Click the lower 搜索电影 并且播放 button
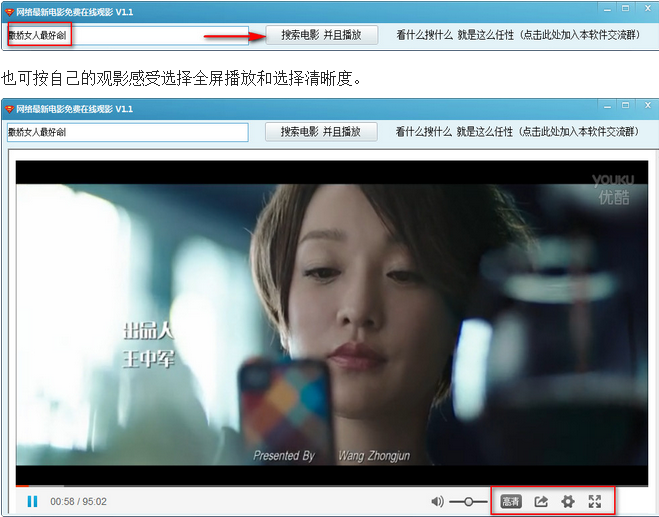 [x=321, y=132]
